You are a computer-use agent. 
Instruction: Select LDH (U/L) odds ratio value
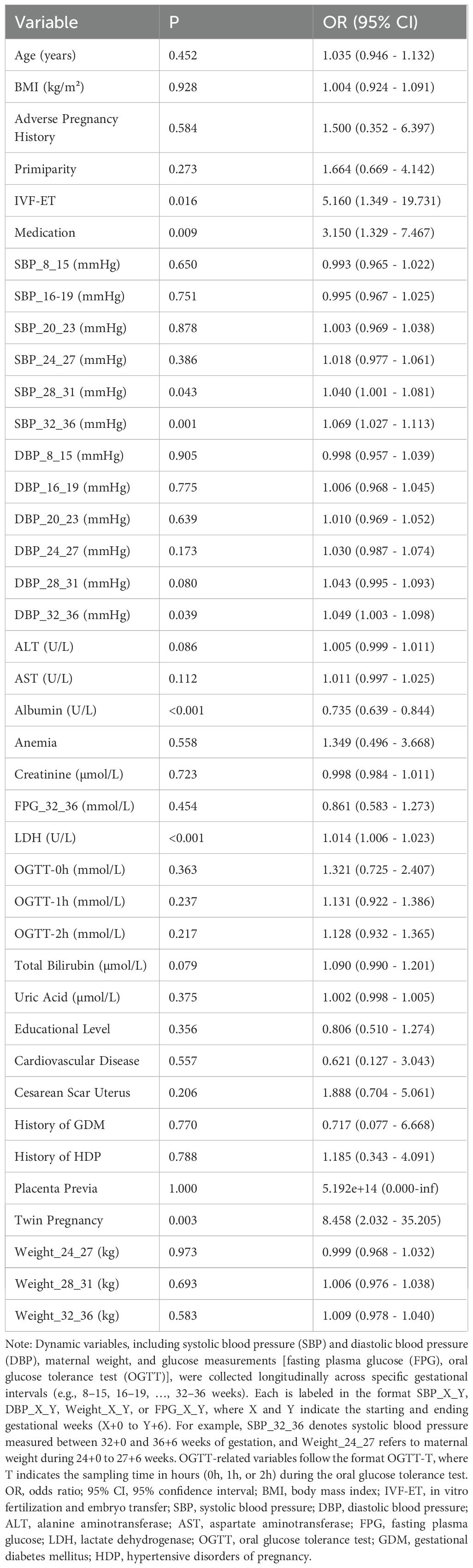click(378, 837)
